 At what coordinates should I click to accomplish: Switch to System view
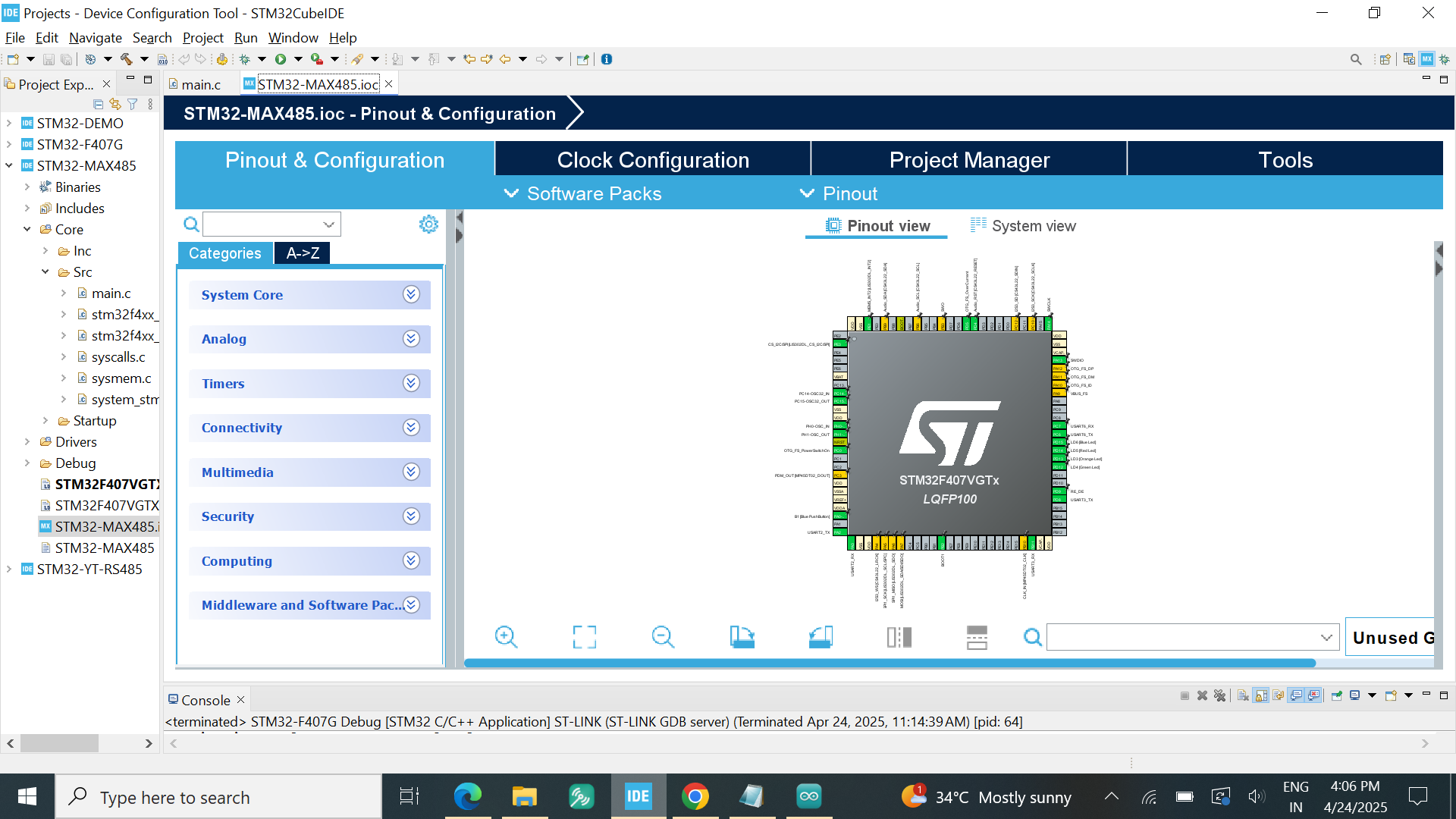1023,226
